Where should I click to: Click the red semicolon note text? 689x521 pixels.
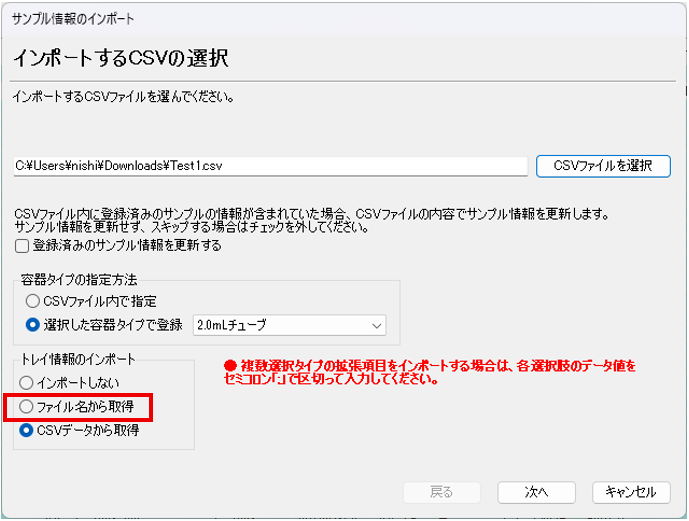click(432, 373)
